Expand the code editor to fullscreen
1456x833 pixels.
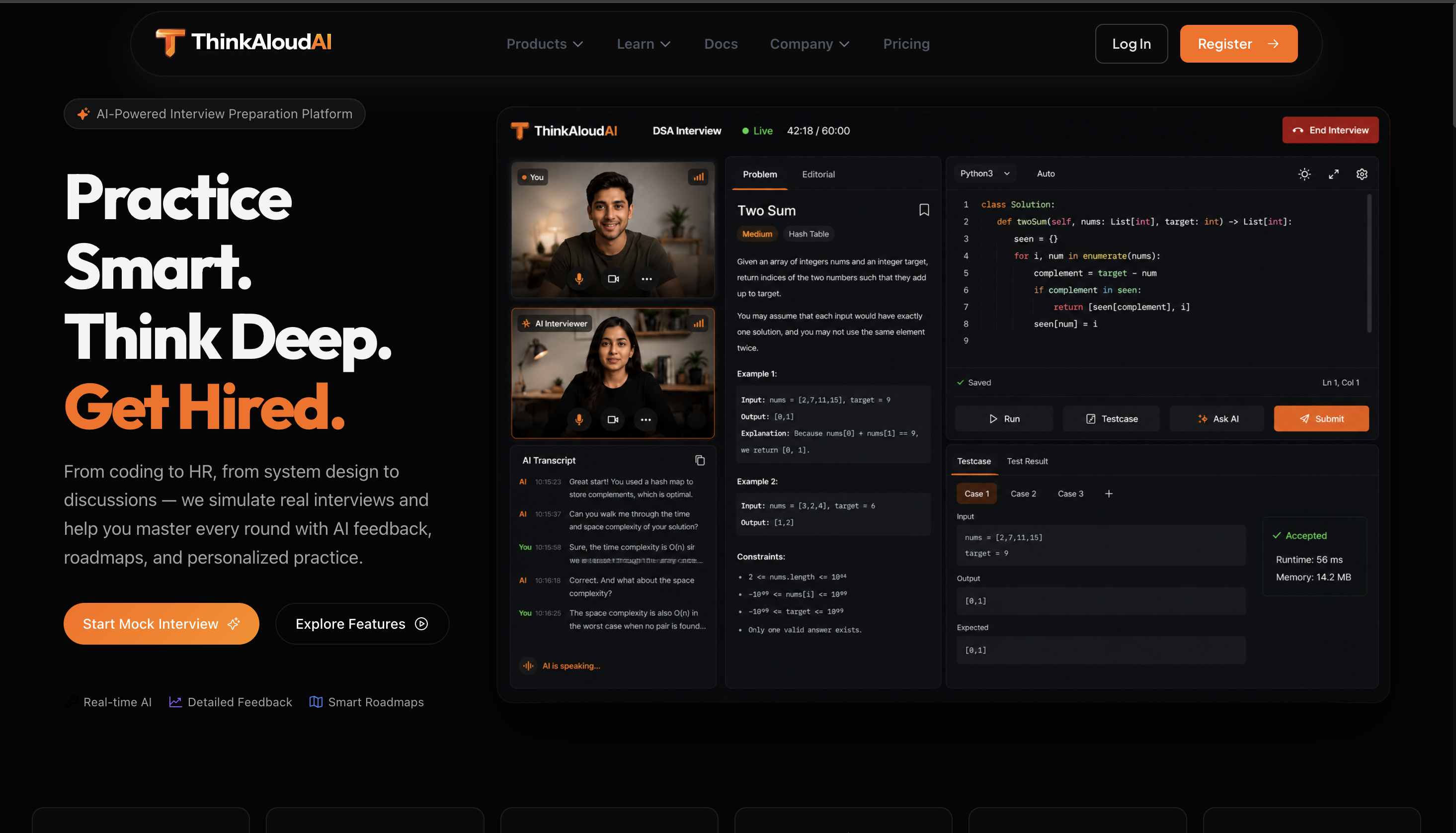pos(1333,174)
